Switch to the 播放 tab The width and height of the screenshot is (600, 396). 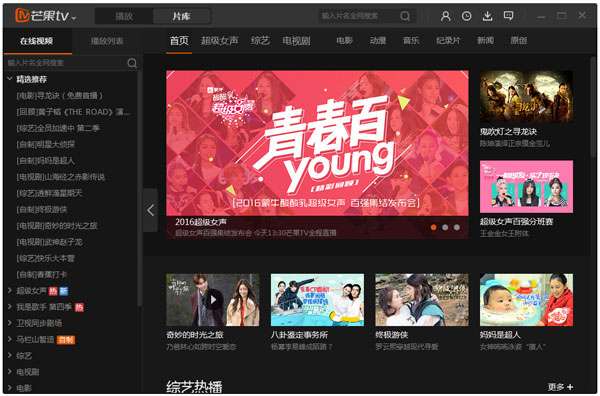pos(124,16)
